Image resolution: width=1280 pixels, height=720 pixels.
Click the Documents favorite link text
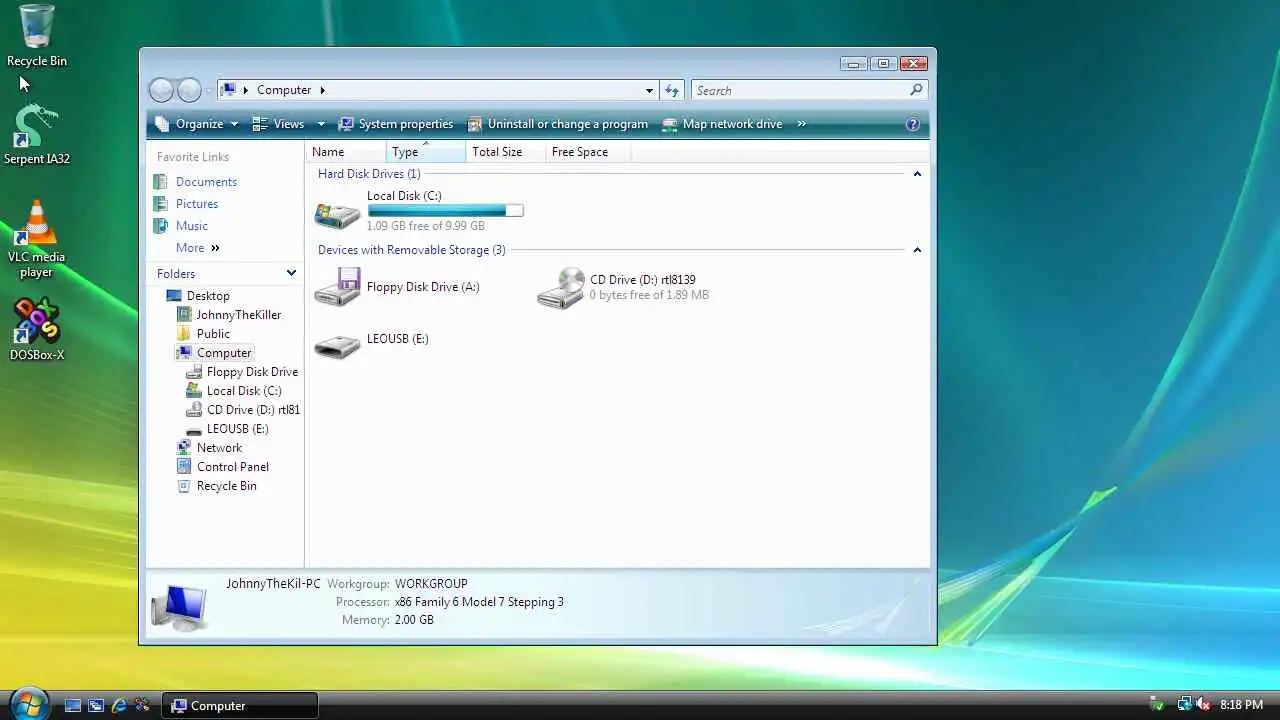coord(206,182)
